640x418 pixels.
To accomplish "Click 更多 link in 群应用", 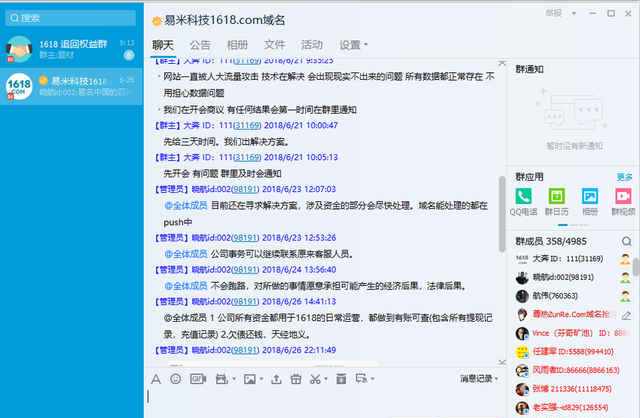I will click(x=624, y=177).
